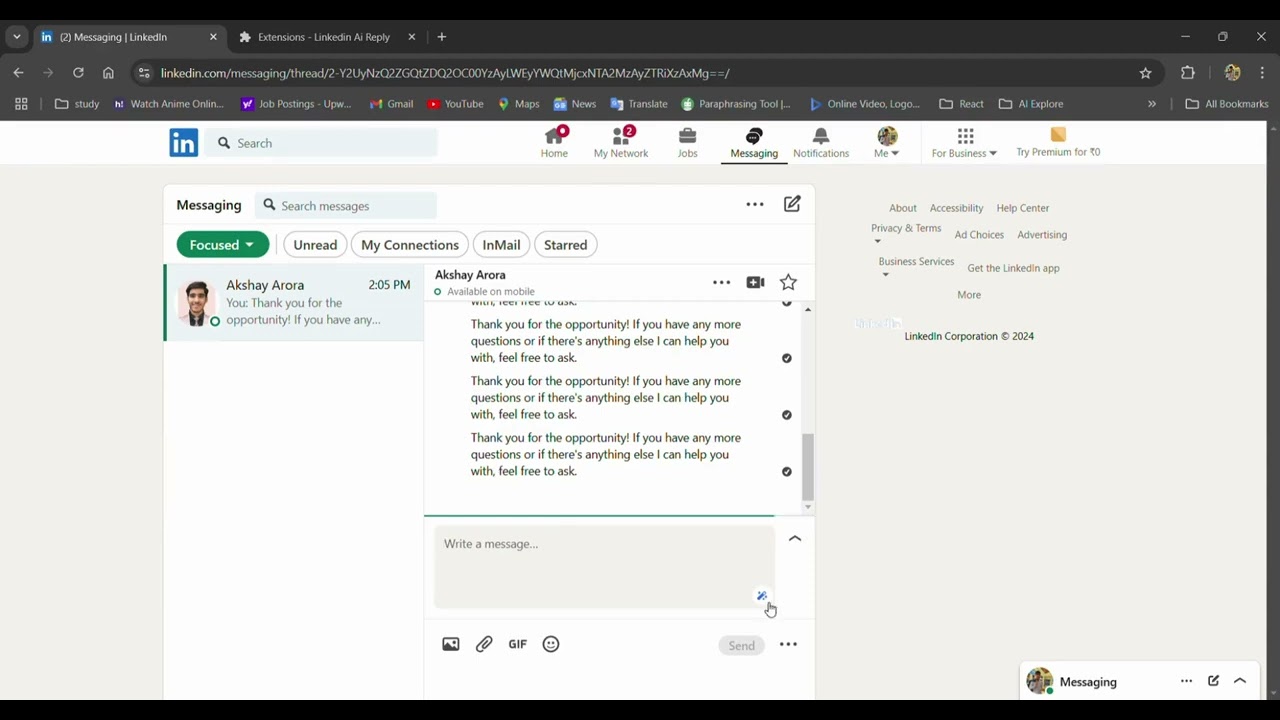Open conversation options three dots beside video icon
1280x720 pixels.
pyautogui.click(x=721, y=283)
